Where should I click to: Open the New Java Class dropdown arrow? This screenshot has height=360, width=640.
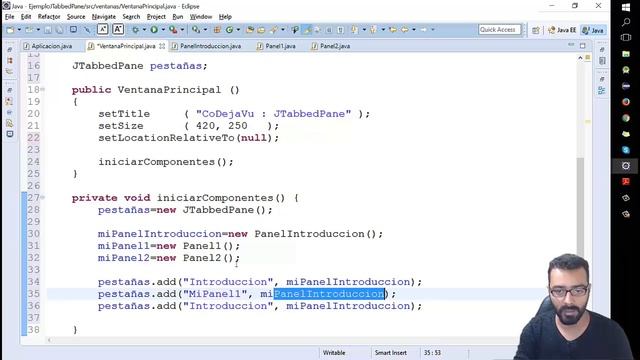coord(238,30)
